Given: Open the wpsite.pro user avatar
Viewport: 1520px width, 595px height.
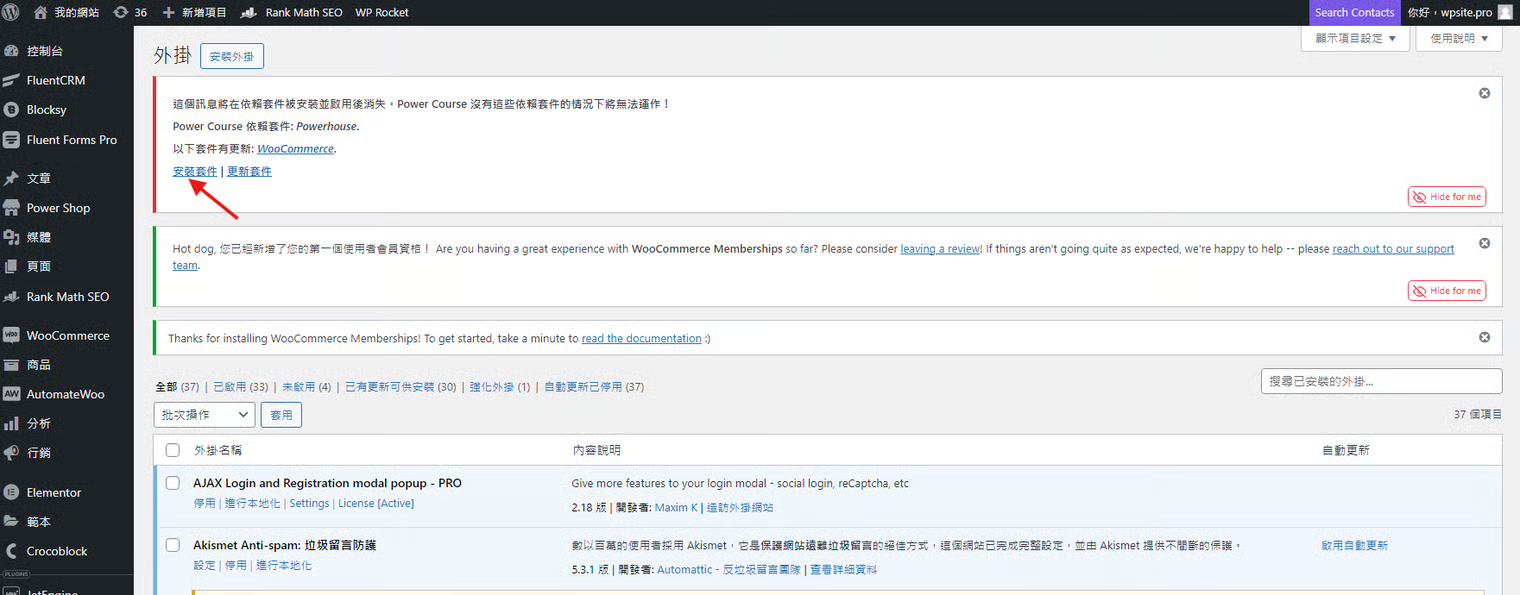Looking at the screenshot, I should [x=1505, y=12].
